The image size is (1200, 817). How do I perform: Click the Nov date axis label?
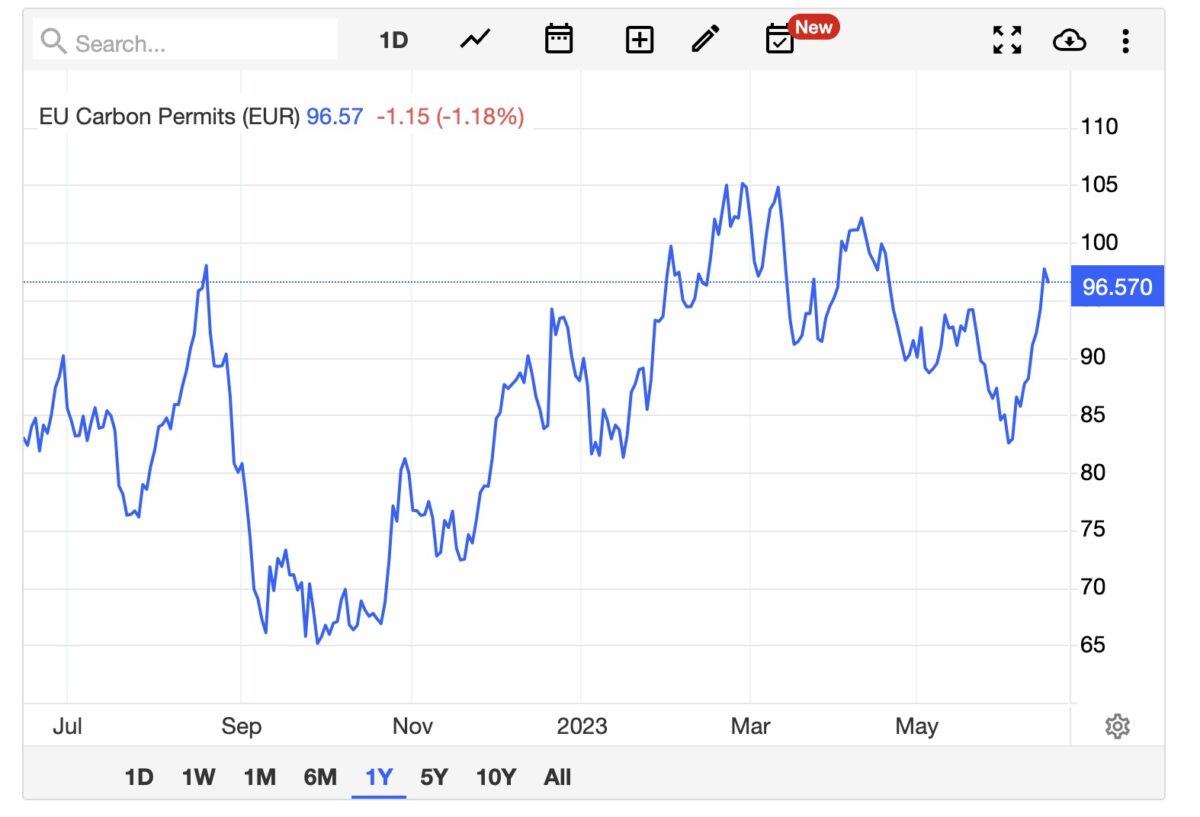412,726
